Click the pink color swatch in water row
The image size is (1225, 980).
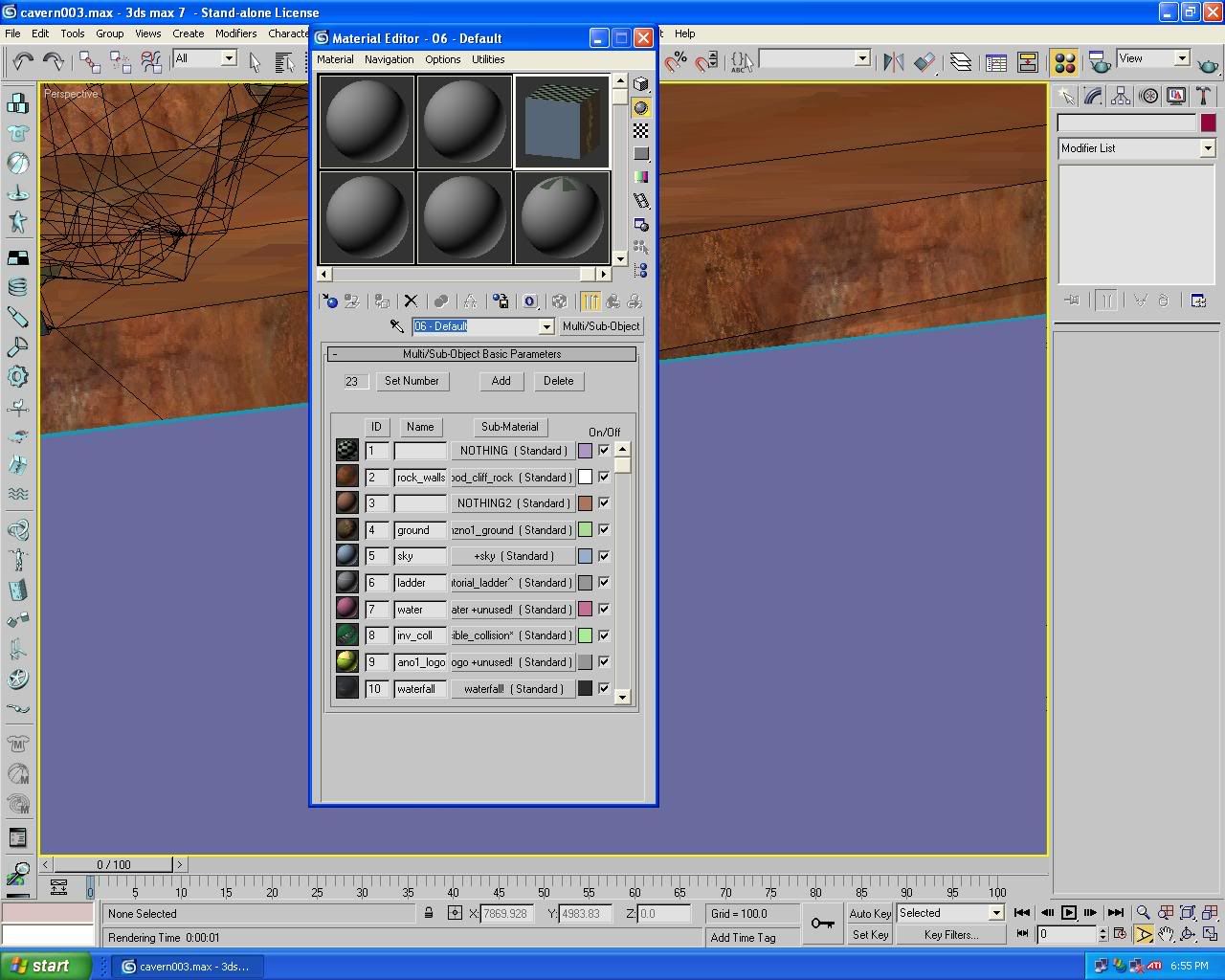pos(585,609)
